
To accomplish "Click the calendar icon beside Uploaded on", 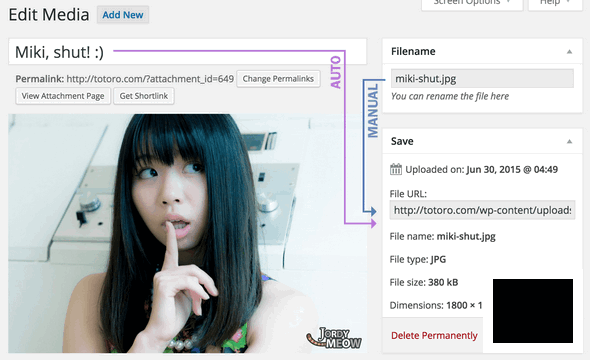I will (395, 169).
